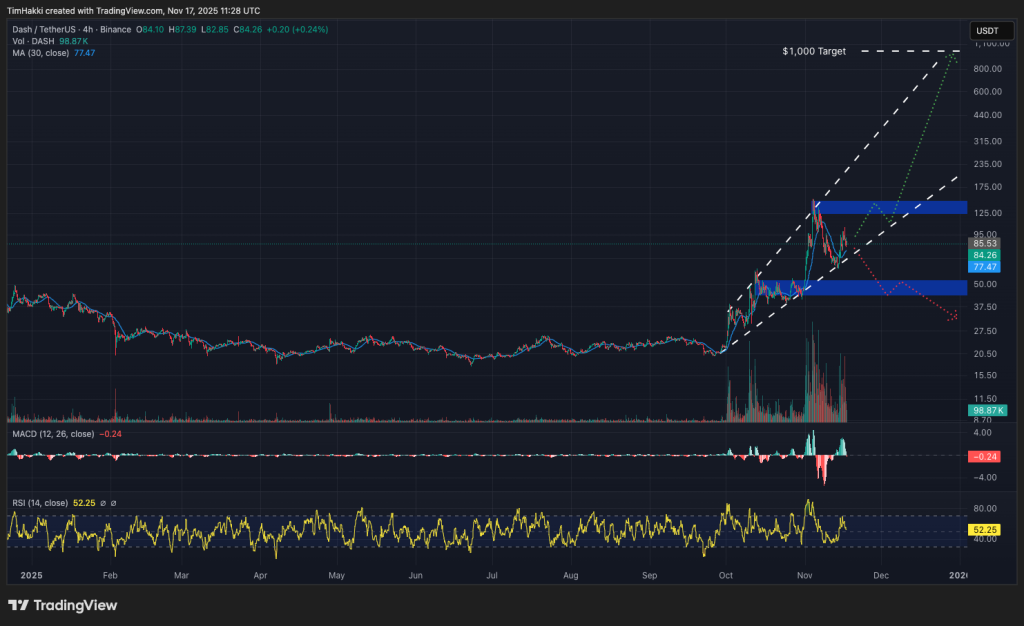Click the Binance exchange label
This screenshot has width=1024, height=626.
click(113, 30)
